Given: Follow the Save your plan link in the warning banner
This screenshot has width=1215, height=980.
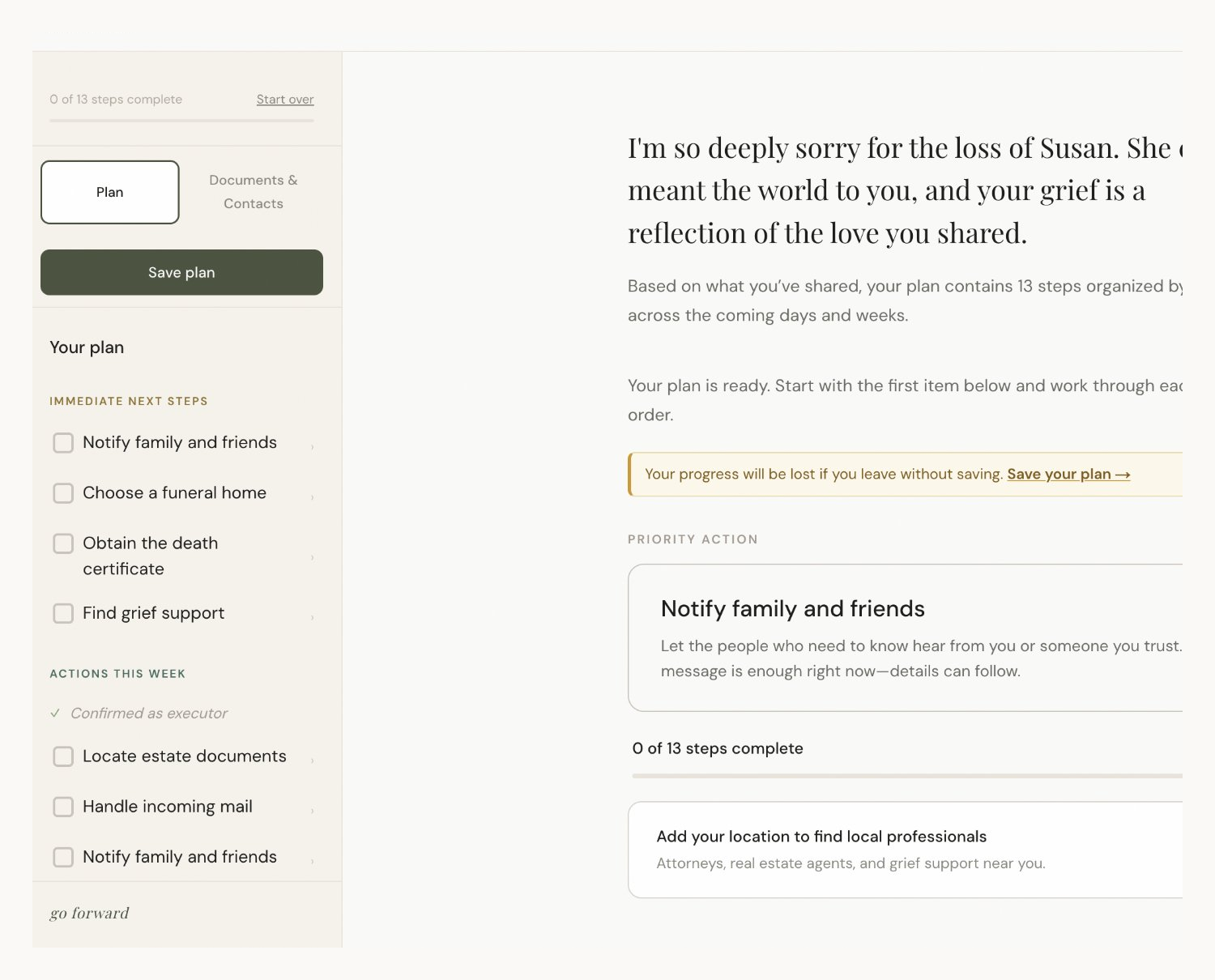Looking at the screenshot, I should pos(1068,475).
